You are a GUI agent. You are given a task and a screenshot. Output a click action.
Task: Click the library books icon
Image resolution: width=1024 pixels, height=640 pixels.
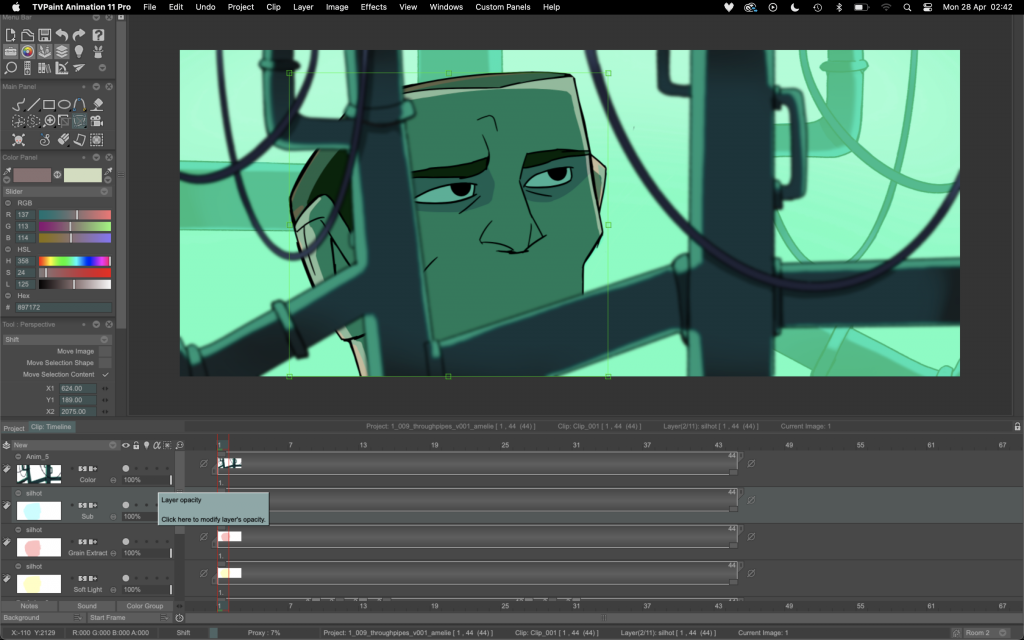click(44, 68)
